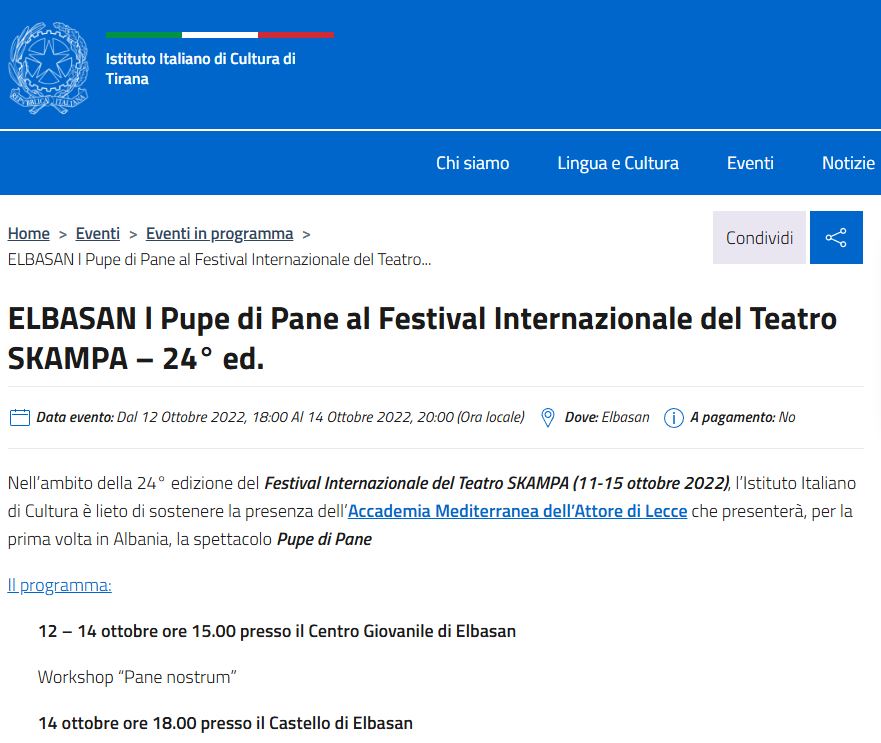
Task: Open Eventi in programma breadcrumb link
Action: 219,233
